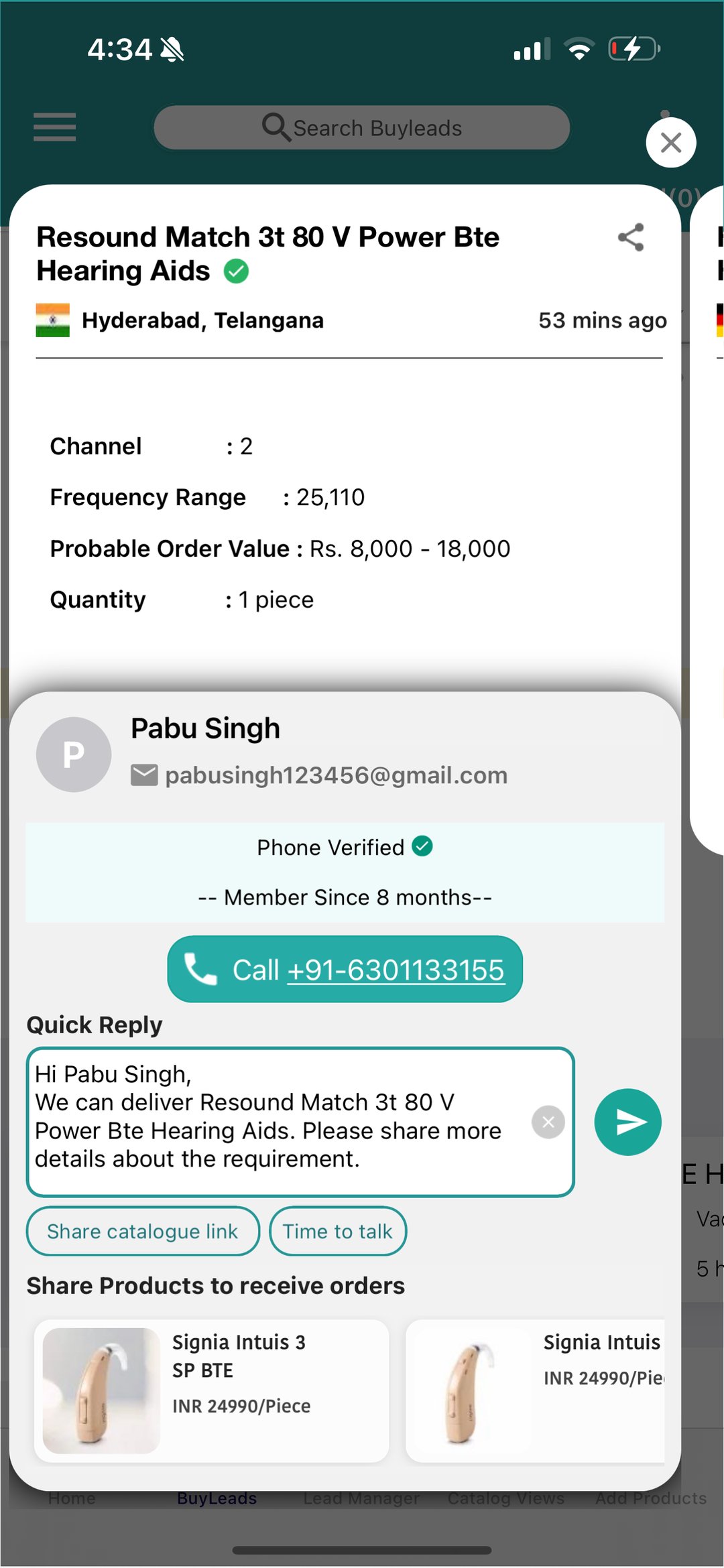Image resolution: width=724 pixels, height=1568 pixels.
Task: Tap the green verified badge by the title
Action: pos(236,271)
